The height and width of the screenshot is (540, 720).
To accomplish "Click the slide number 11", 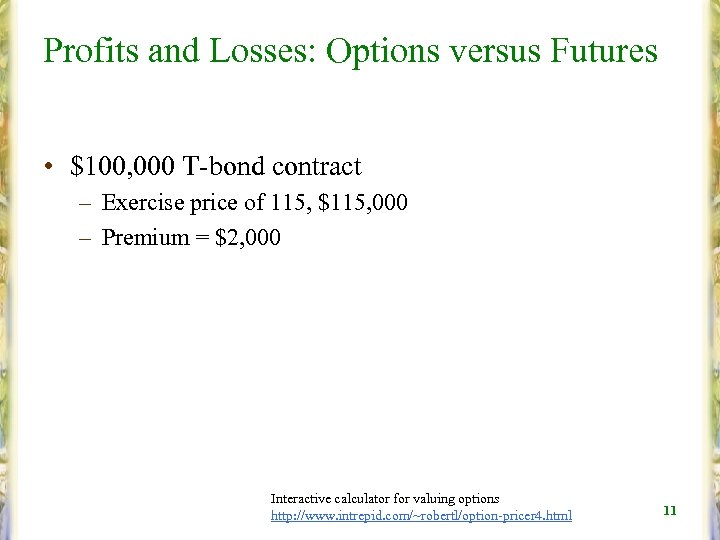I will pos(670,510).
